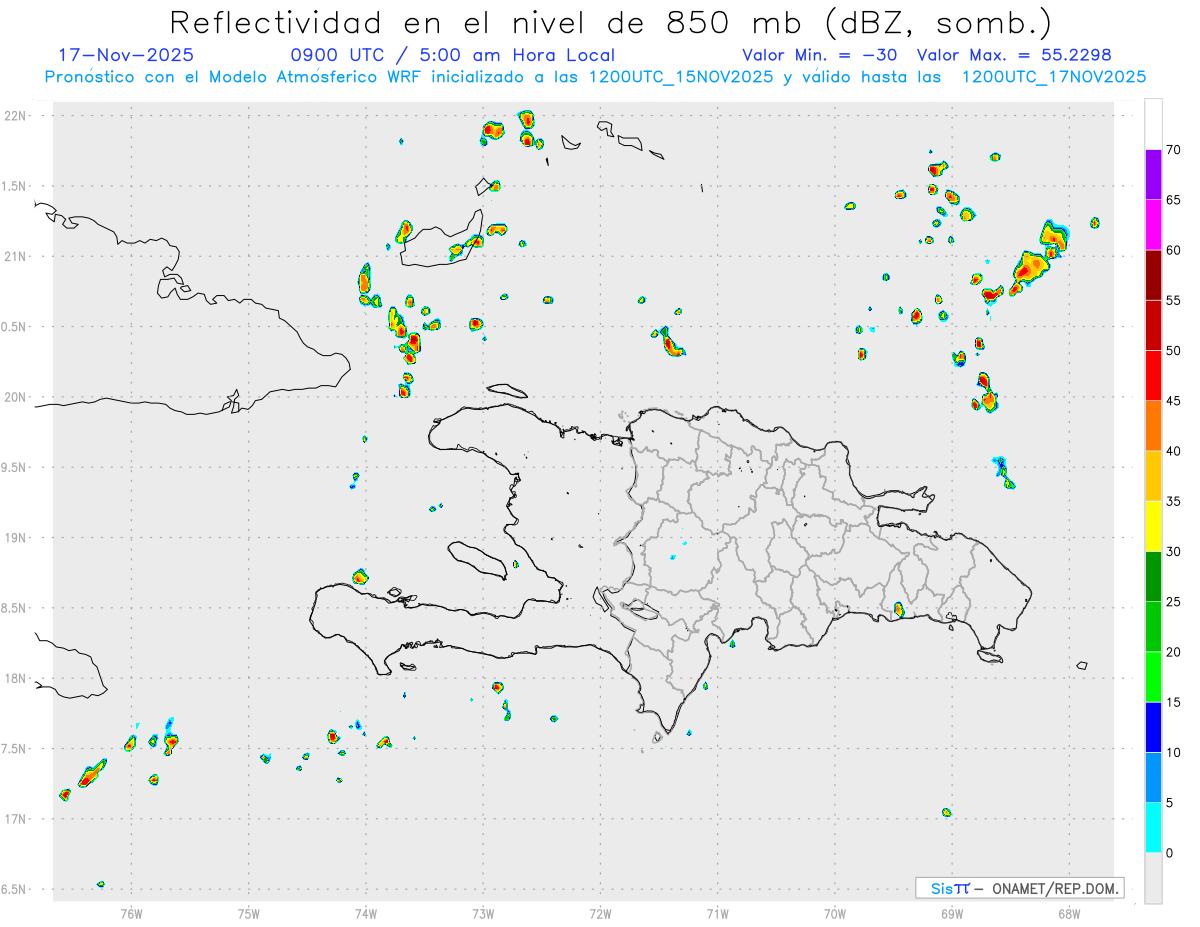Select the orange 40–45 dBZ colorbar segment
The image size is (1200, 927).
tap(1153, 426)
